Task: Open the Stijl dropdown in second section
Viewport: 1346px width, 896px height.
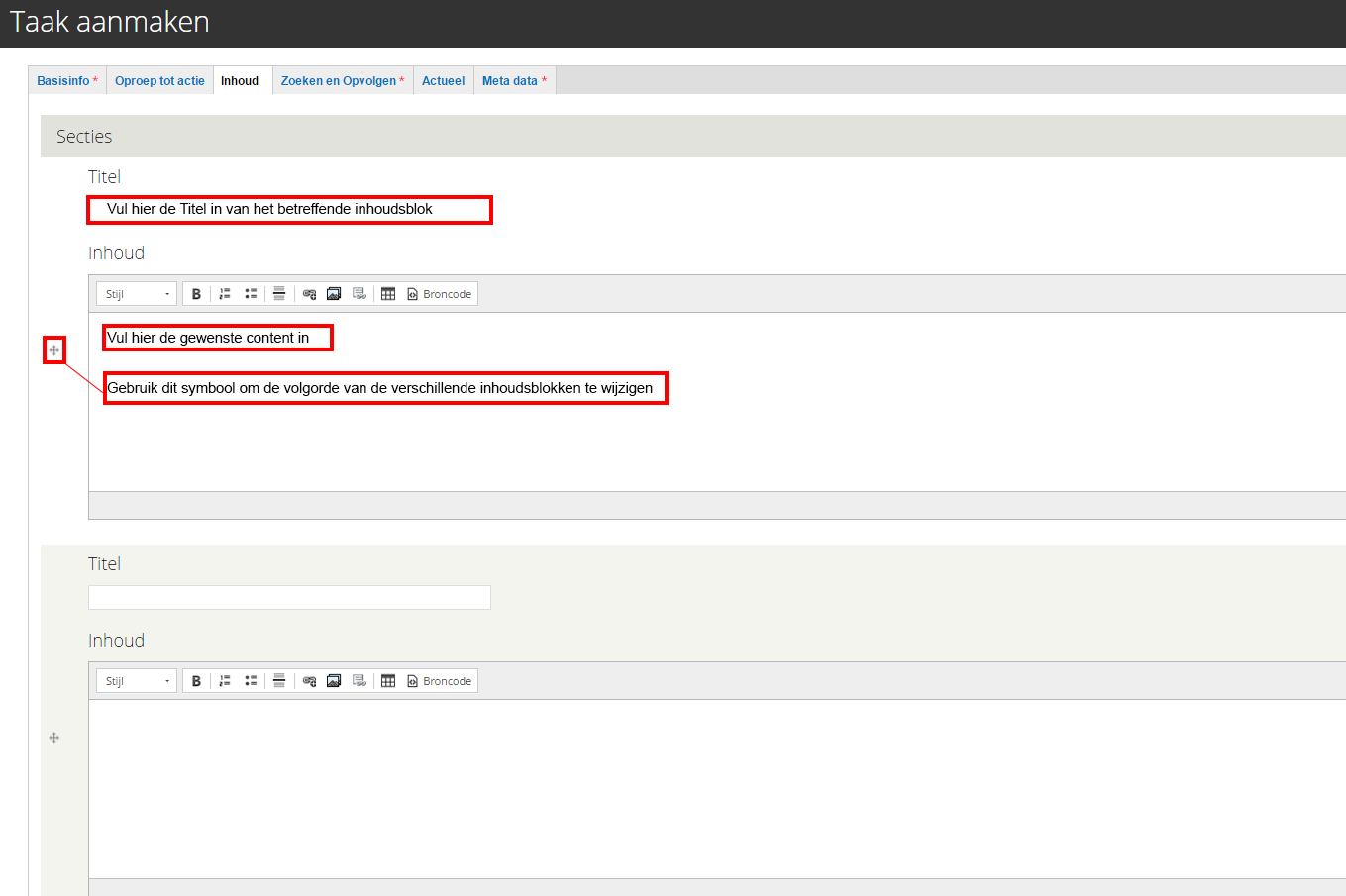Action: tap(137, 681)
